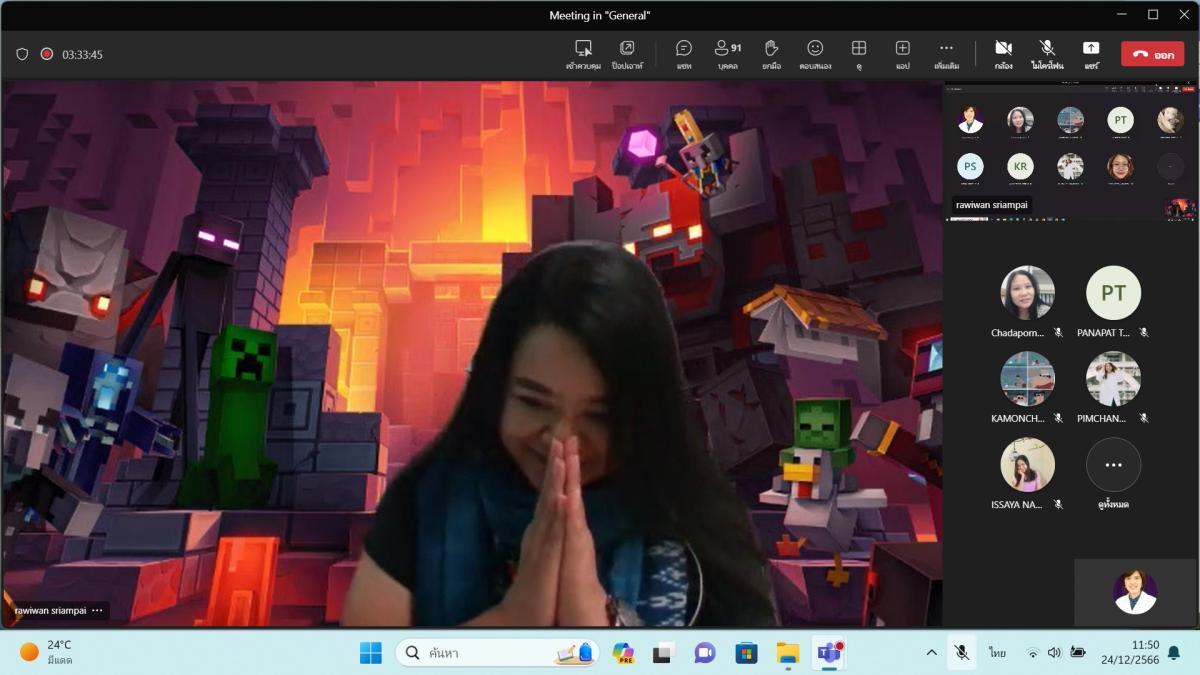Click the meeting timer 03:33:45

point(83,55)
